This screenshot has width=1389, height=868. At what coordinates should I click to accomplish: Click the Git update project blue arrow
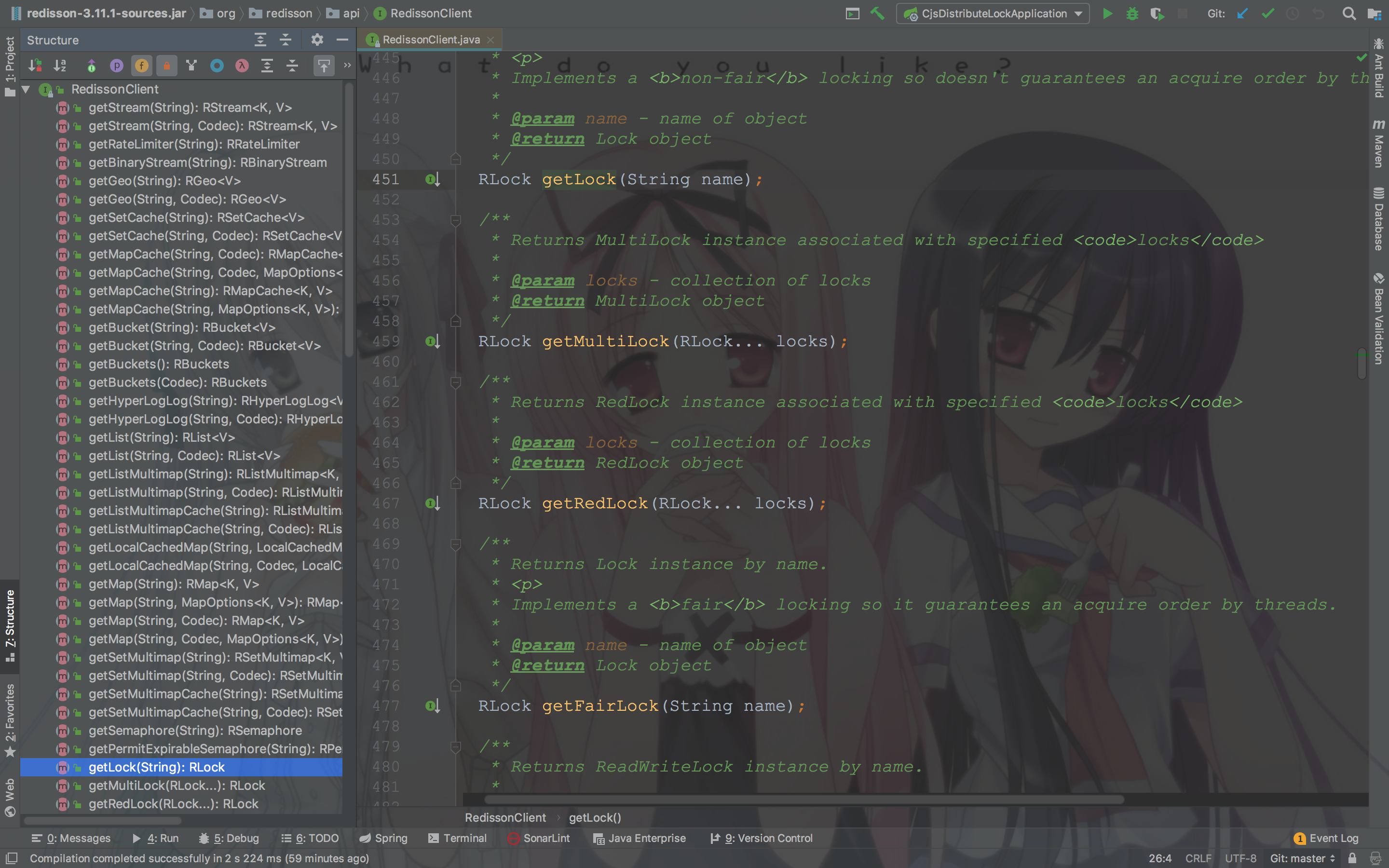tap(1243, 13)
